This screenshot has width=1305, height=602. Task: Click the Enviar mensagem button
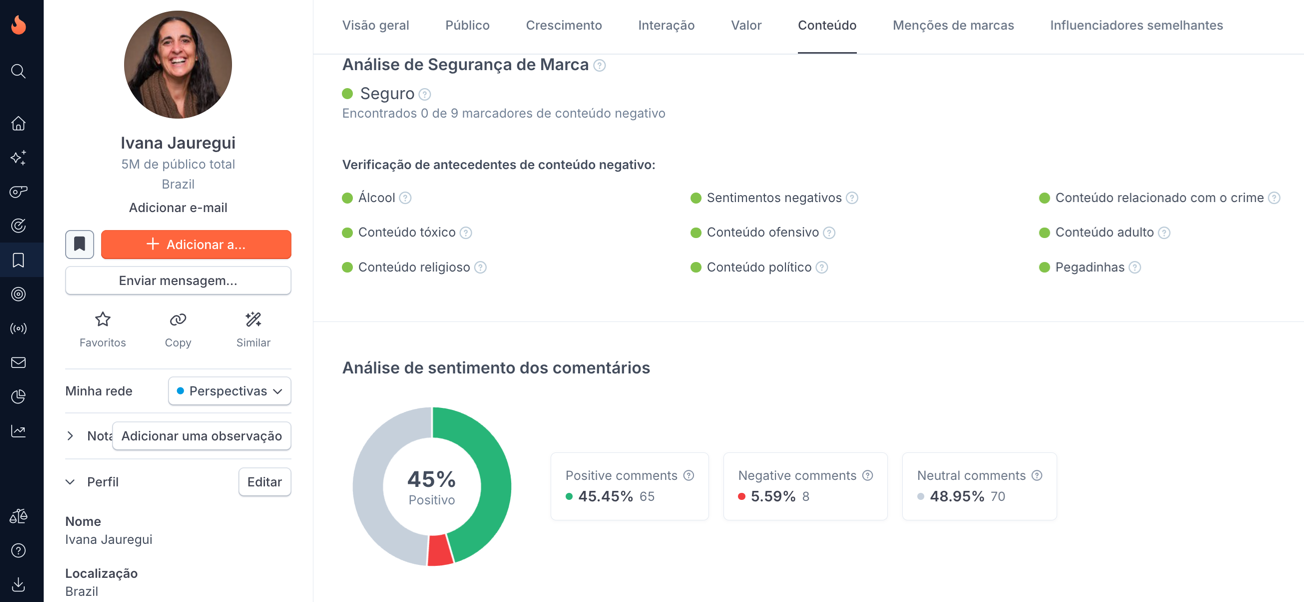coord(178,281)
